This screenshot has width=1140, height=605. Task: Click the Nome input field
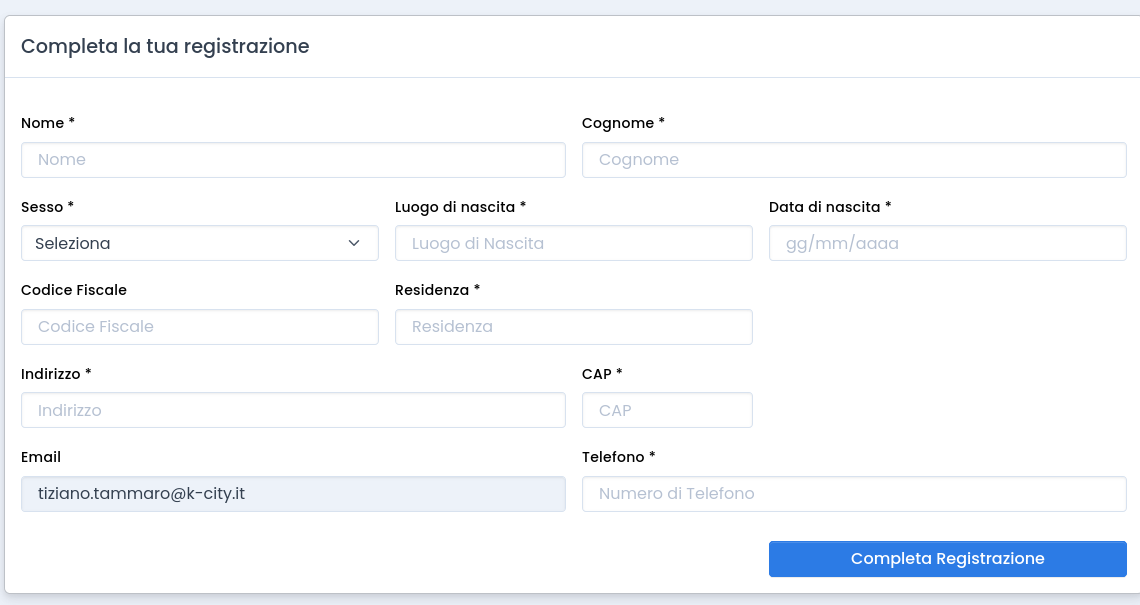293,160
